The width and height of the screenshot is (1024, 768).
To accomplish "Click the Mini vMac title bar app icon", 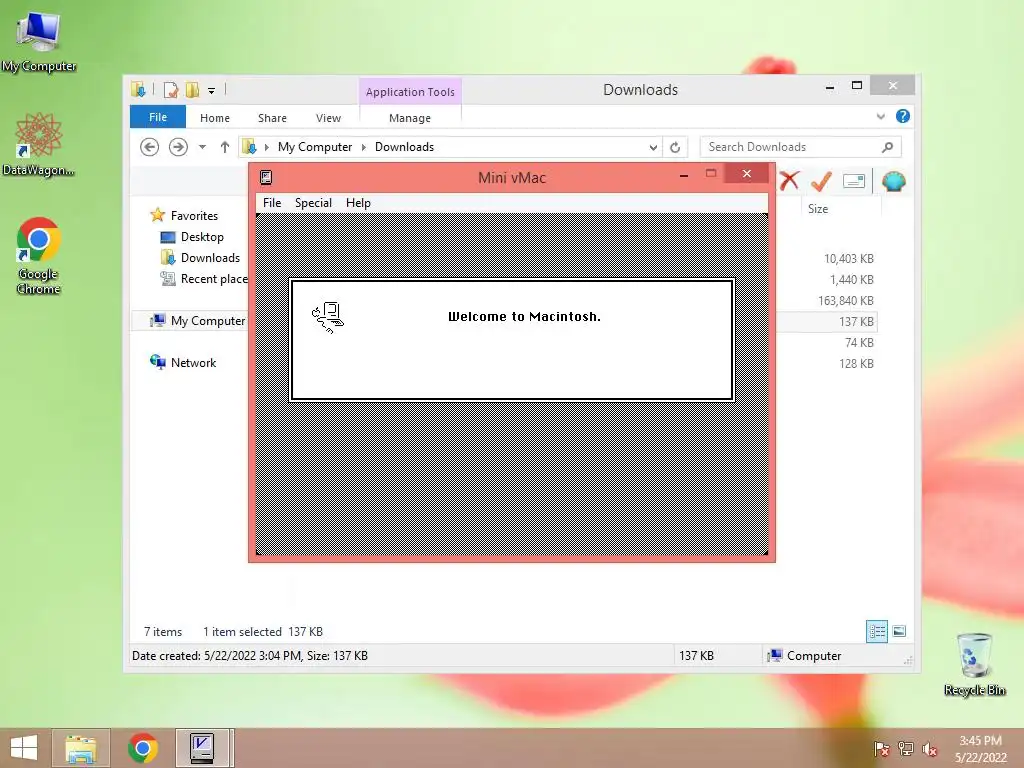I will coord(266,178).
